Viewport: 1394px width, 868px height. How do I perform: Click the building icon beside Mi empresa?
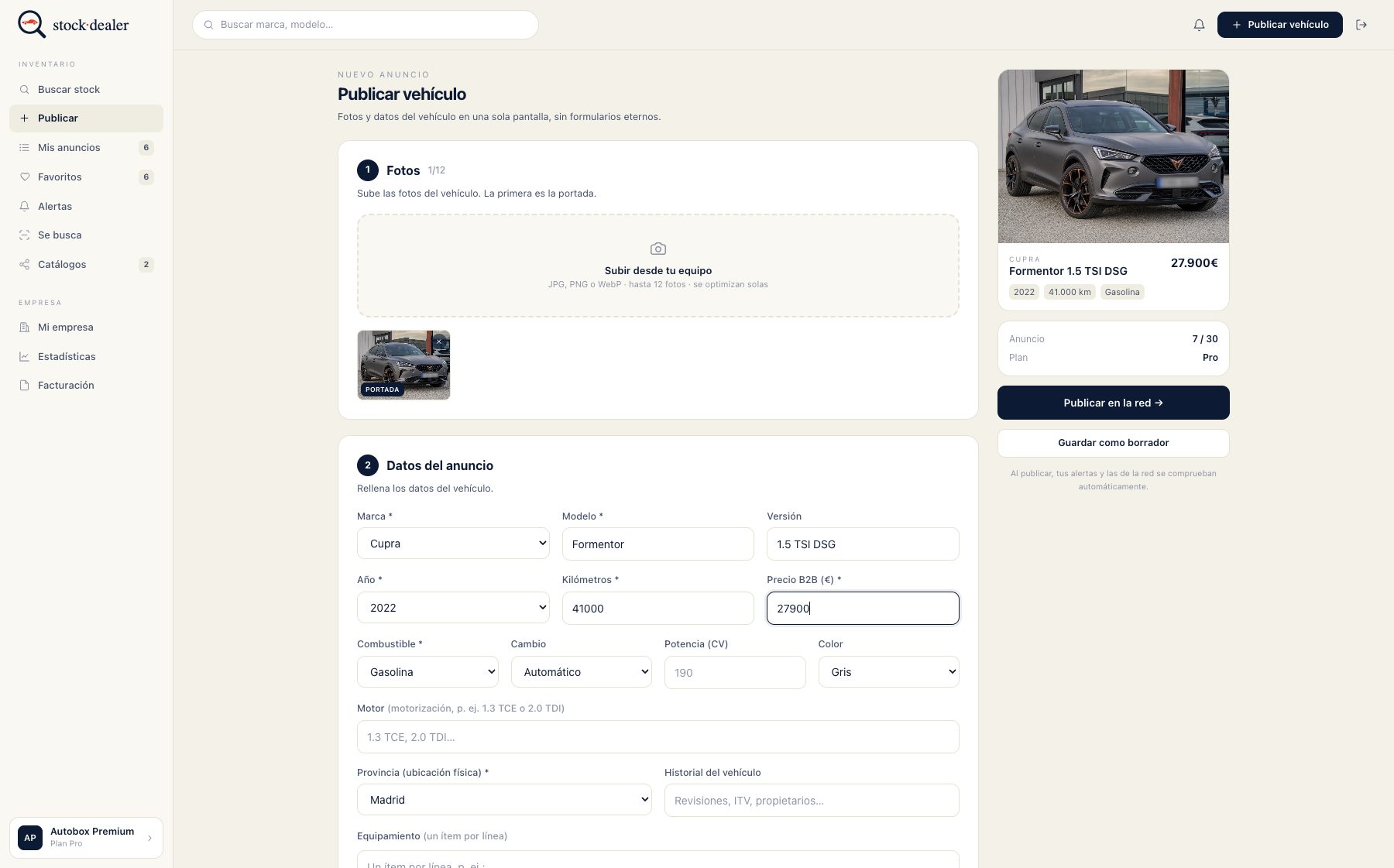point(25,328)
